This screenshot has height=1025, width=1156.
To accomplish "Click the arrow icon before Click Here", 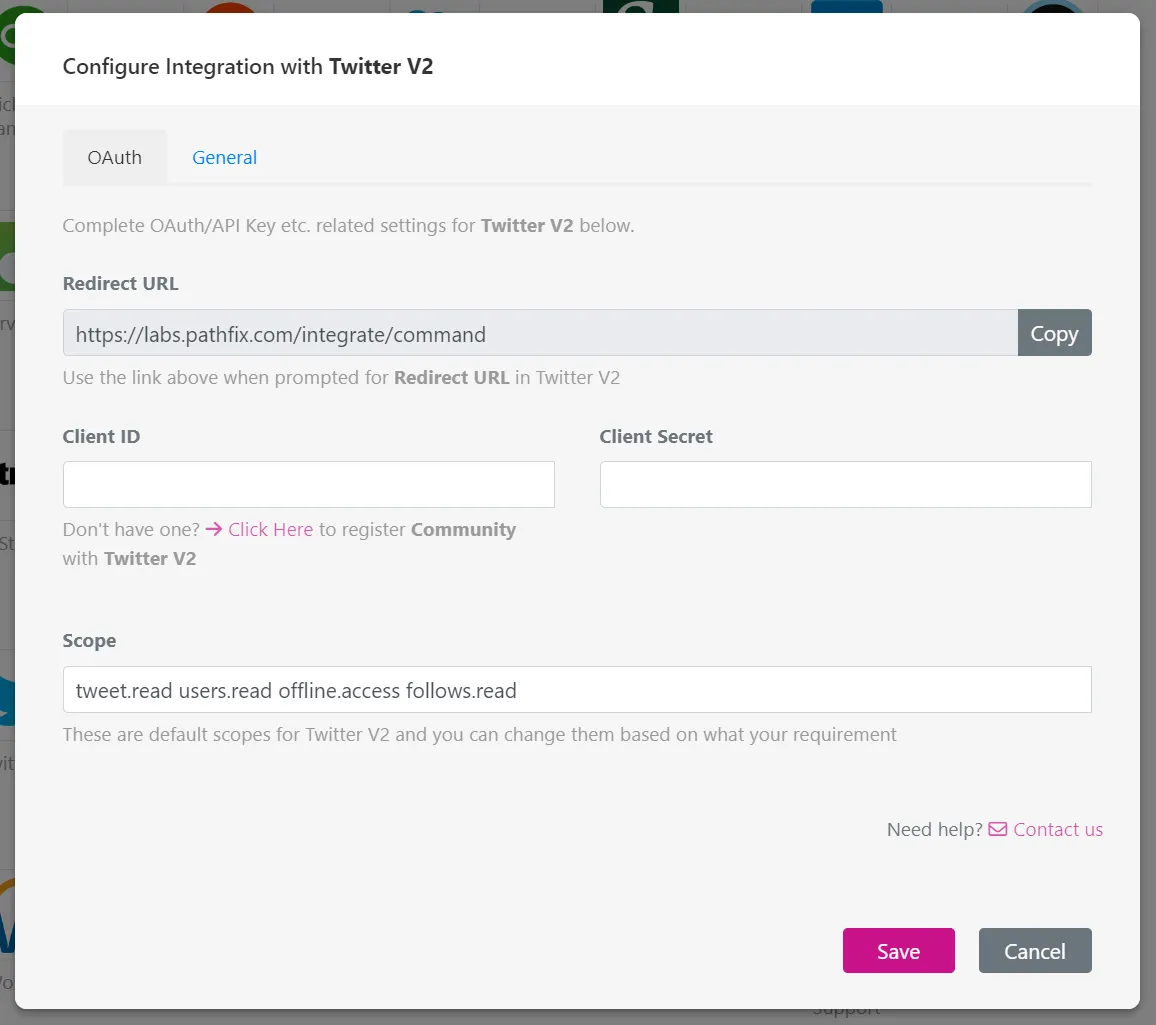I will point(214,529).
